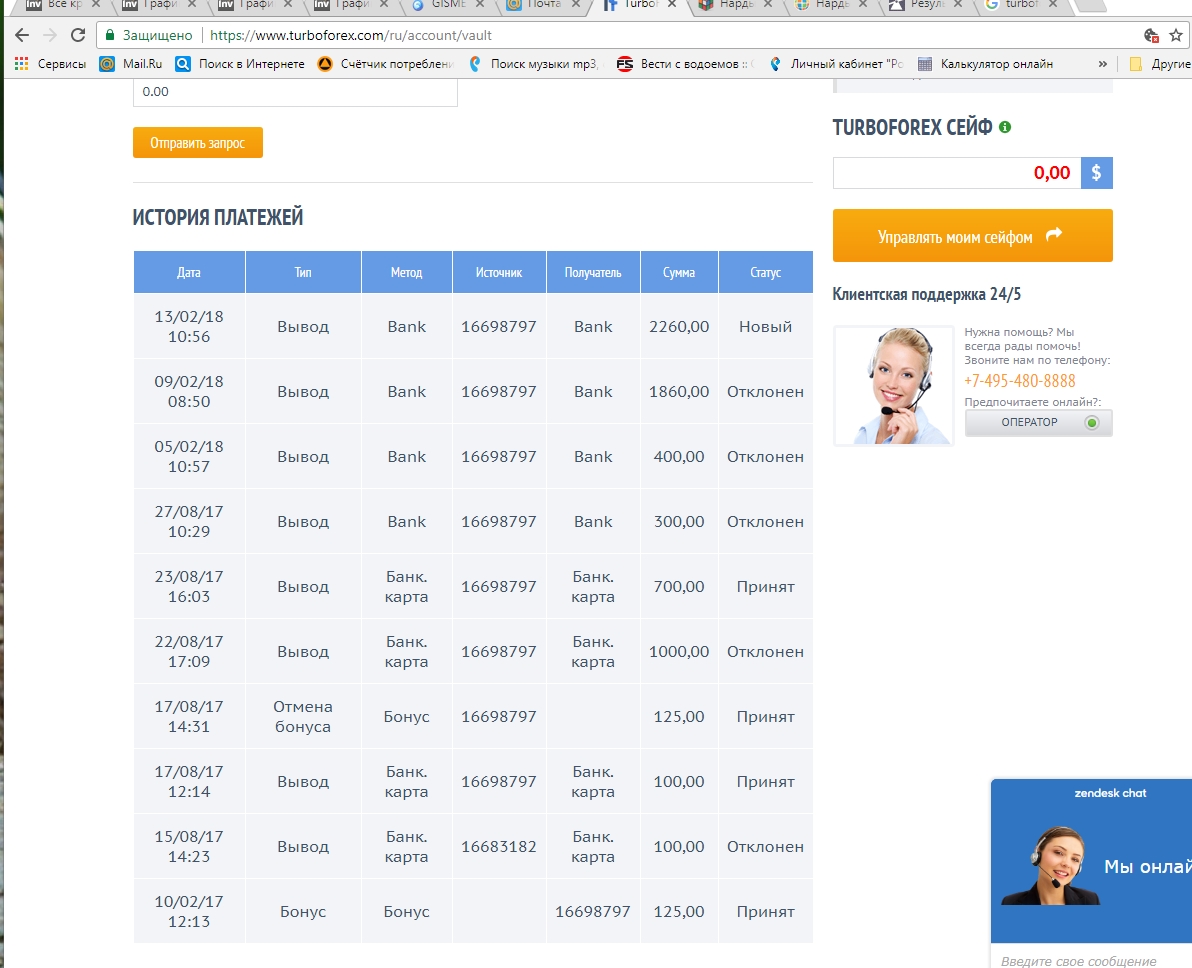This screenshot has height=968, width=1192.
Task: Start online chat via ОПЕРАТОР button
Action: [x=1038, y=423]
